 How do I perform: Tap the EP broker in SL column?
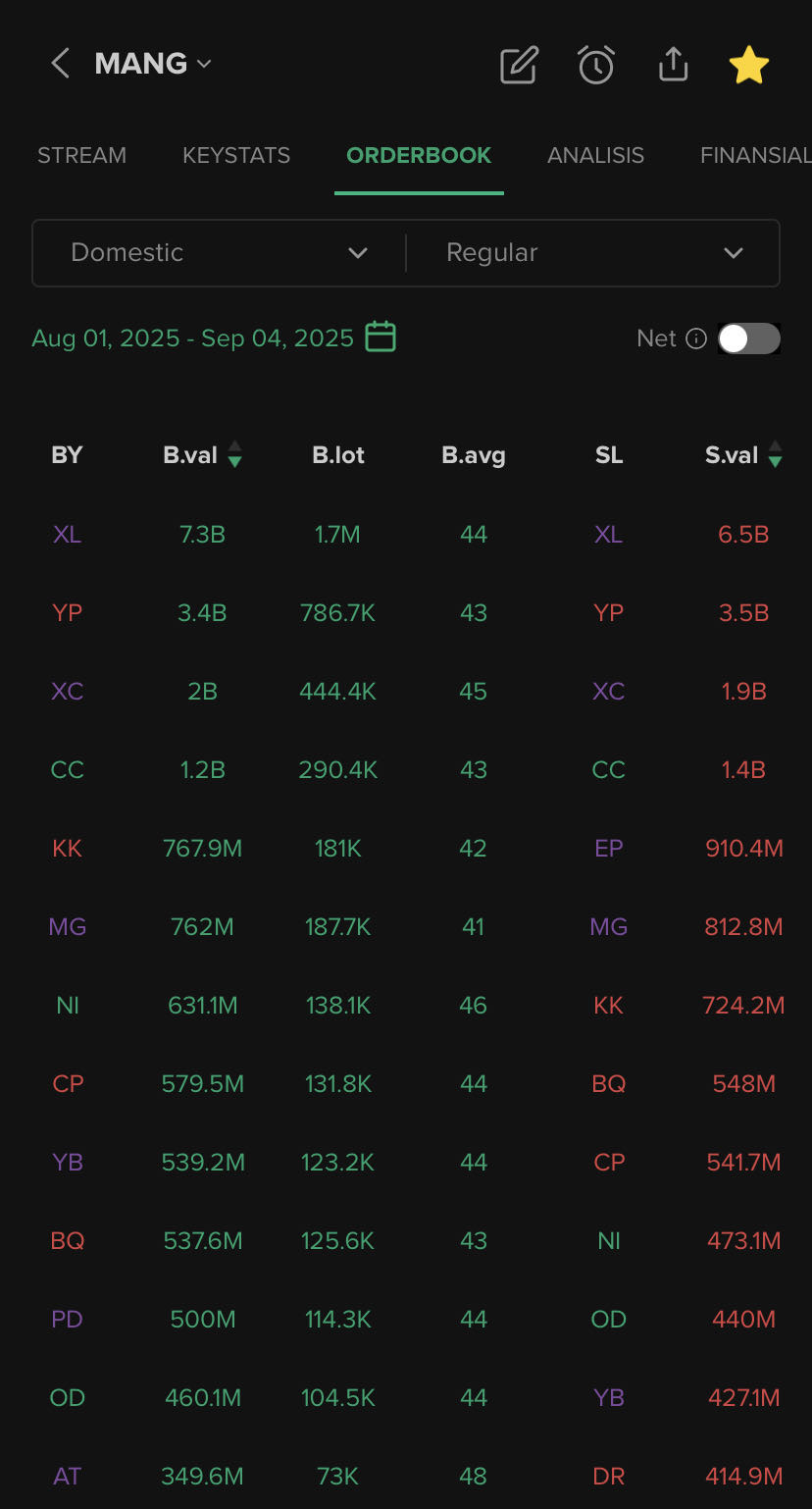tap(609, 849)
